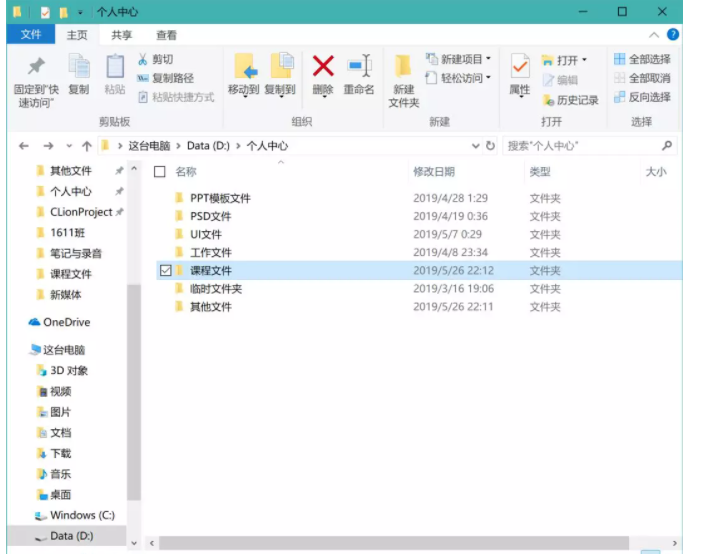Open 新建项目 dropdown
Screen dimensions: 722x554
pos(459,59)
